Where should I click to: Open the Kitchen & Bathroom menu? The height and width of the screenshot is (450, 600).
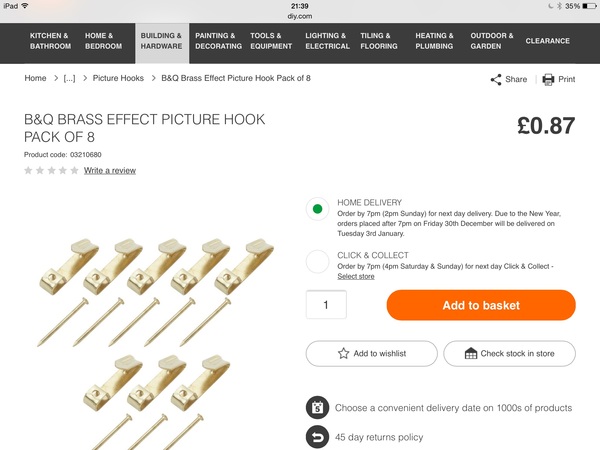pyautogui.click(x=50, y=41)
